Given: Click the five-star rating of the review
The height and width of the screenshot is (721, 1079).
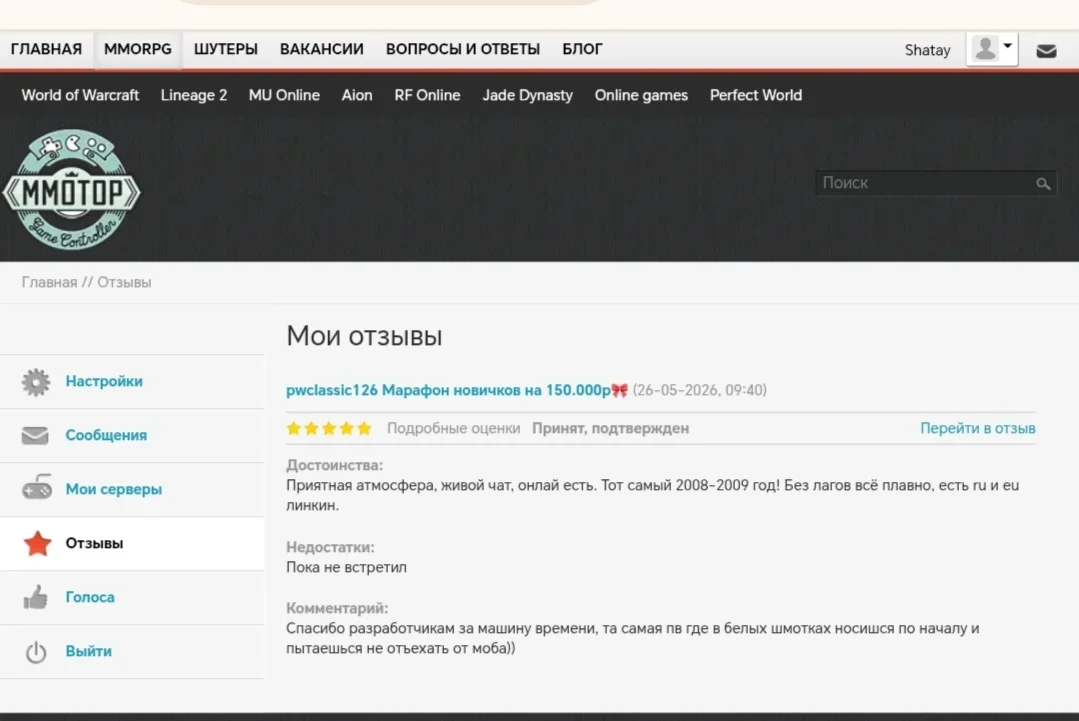Looking at the screenshot, I should pos(329,429).
